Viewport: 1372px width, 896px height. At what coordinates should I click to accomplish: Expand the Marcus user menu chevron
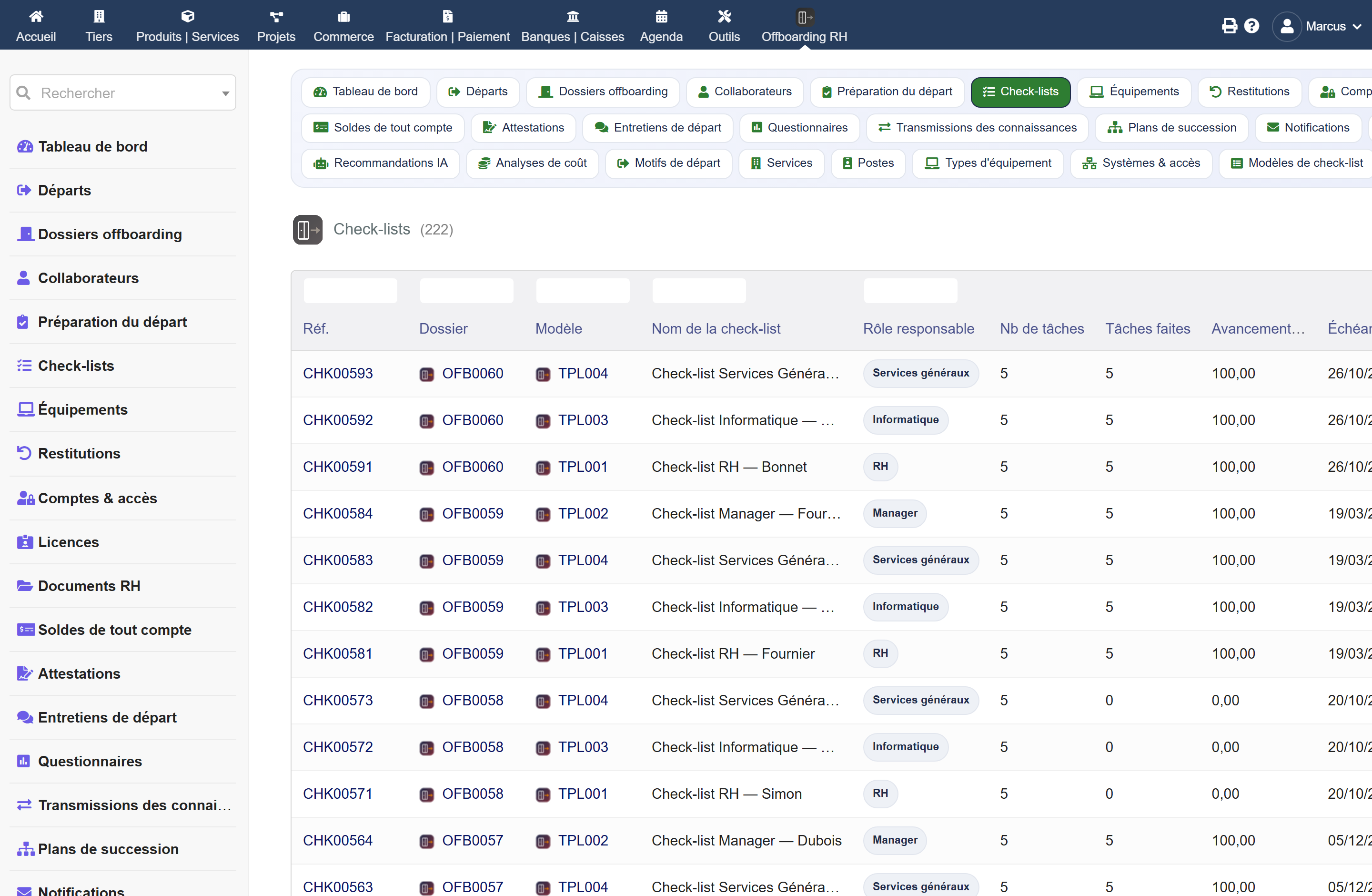click(1356, 27)
